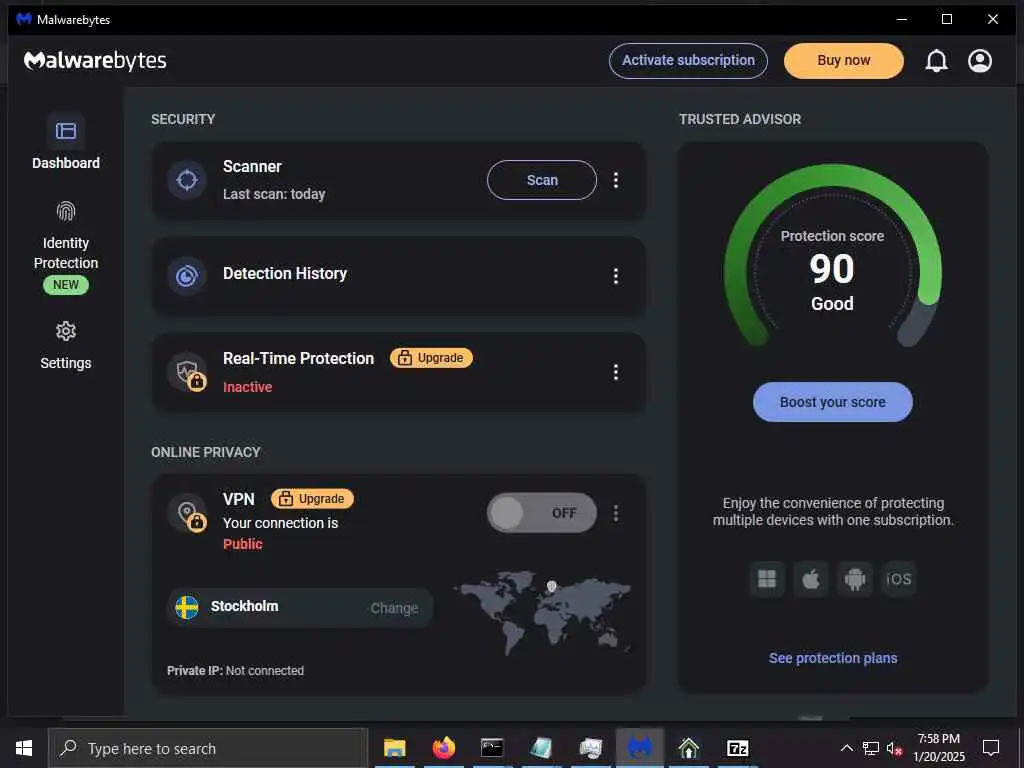1024x768 pixels.
Task: Click the Scanner crosshair icon
Action: [187, 180]
